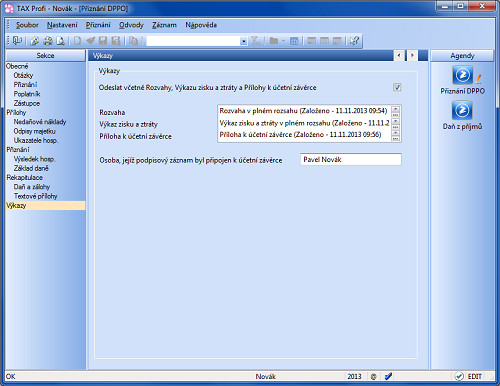The height and width of the screenshot is (386, 500).
Task: Open the Nápověda menu
Action: [201, 25]
